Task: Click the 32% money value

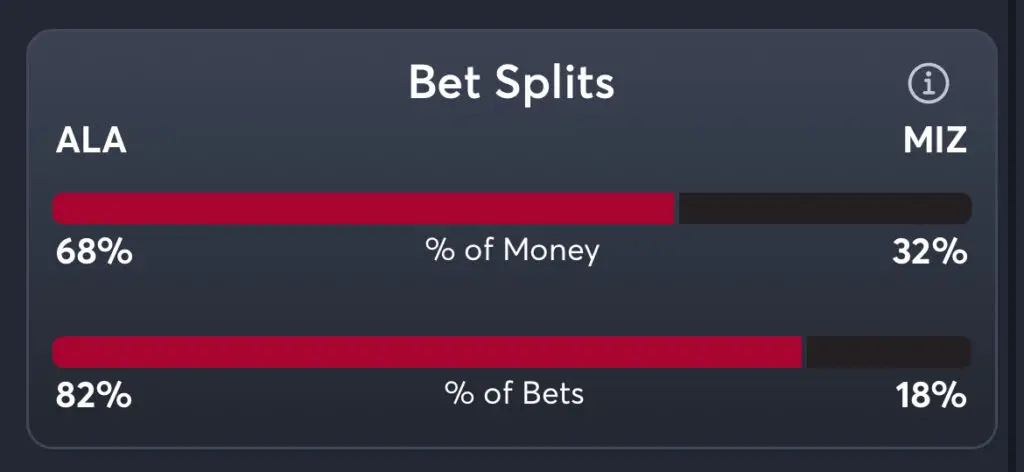Action: pos(929,252)
